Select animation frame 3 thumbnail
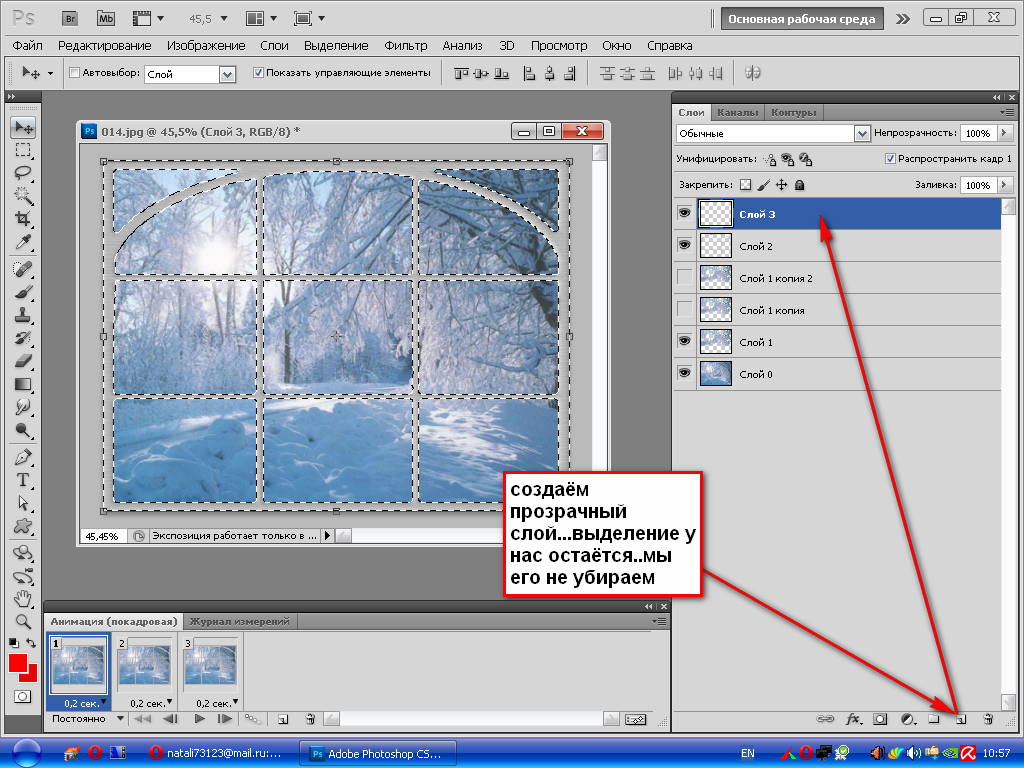1024x768 pixels. [x=210, y=665]
